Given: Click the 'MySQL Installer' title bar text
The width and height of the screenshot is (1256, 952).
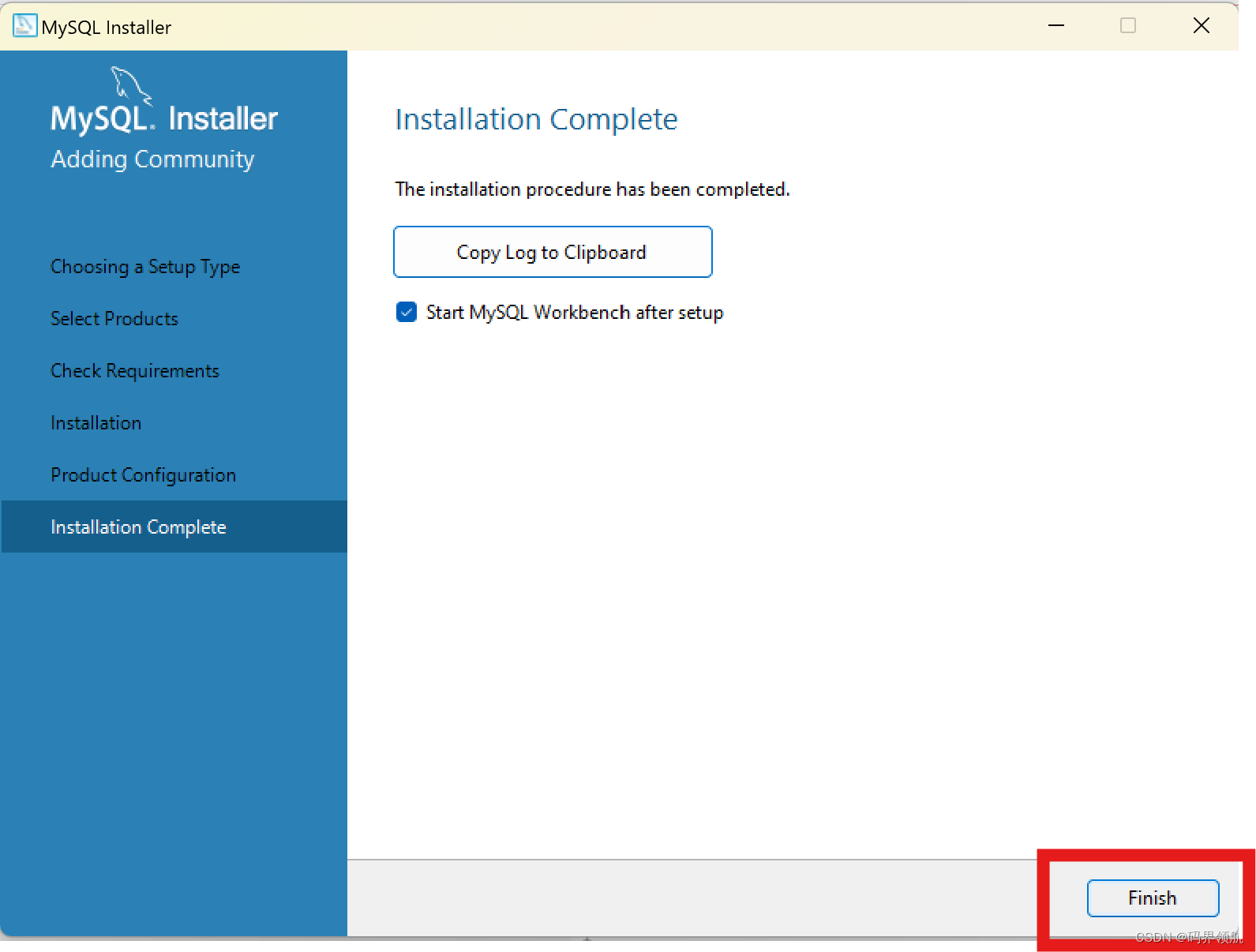Looking at the screenshot, I should point(107,28).
